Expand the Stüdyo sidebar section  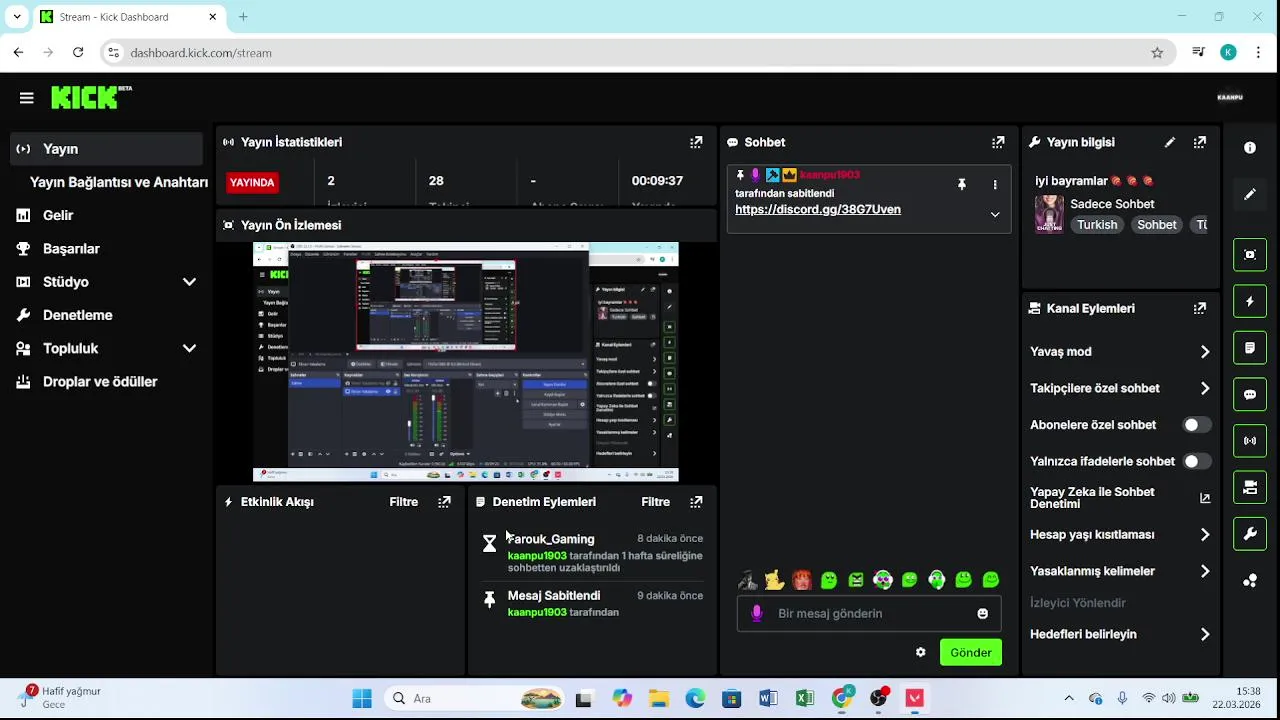point(189,282)
